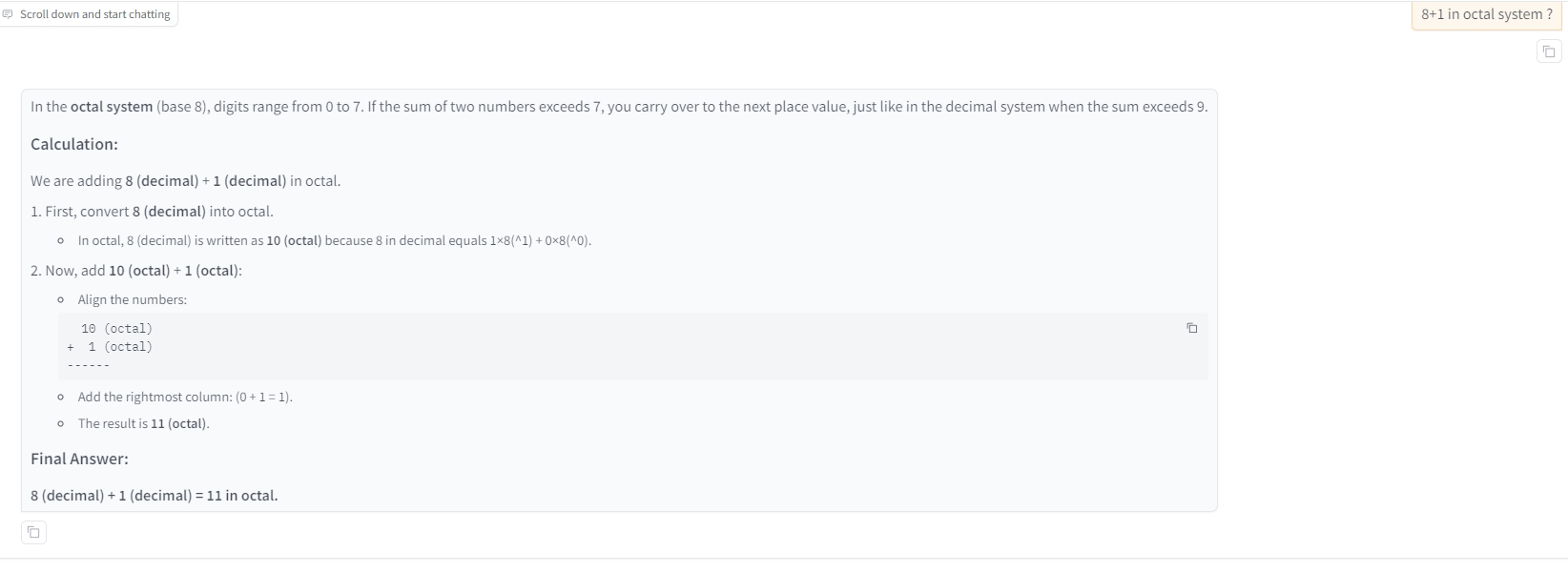
Task: Copy the whole bot response via the bottom copy icon
Action: [33, 532]
